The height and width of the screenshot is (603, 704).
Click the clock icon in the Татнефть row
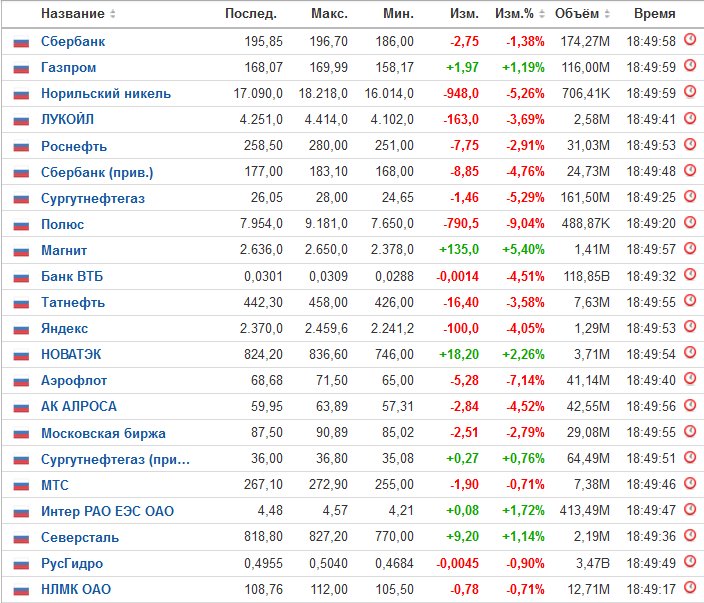coord(690,300)
